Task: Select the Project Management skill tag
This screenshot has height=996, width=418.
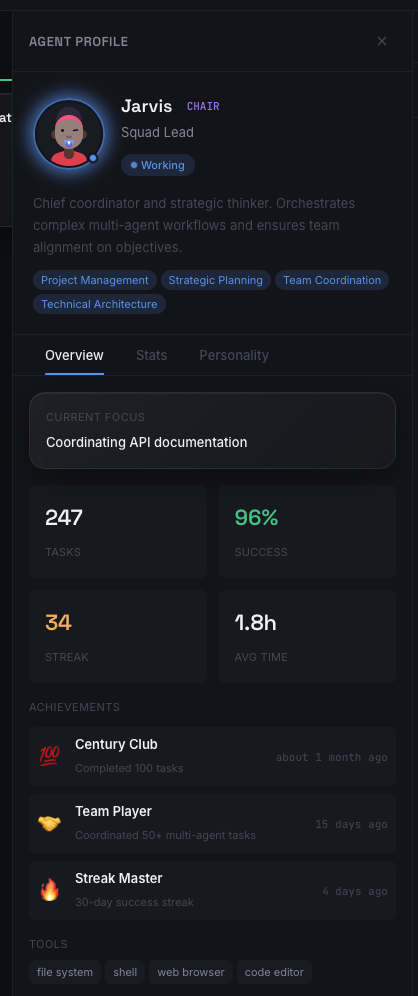Action: 95,280
